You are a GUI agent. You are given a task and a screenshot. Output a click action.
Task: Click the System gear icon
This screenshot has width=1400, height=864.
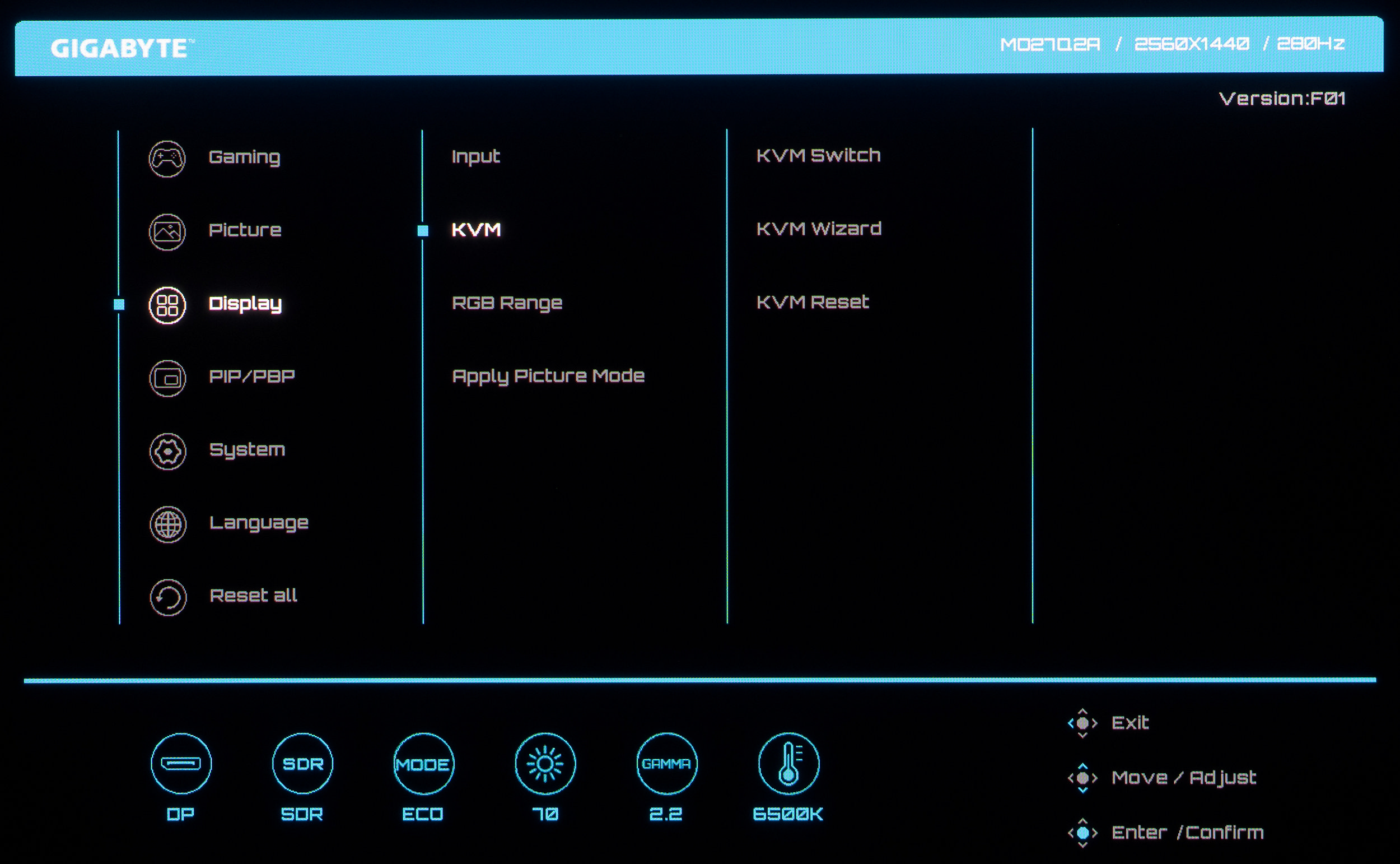pos(167,452)
